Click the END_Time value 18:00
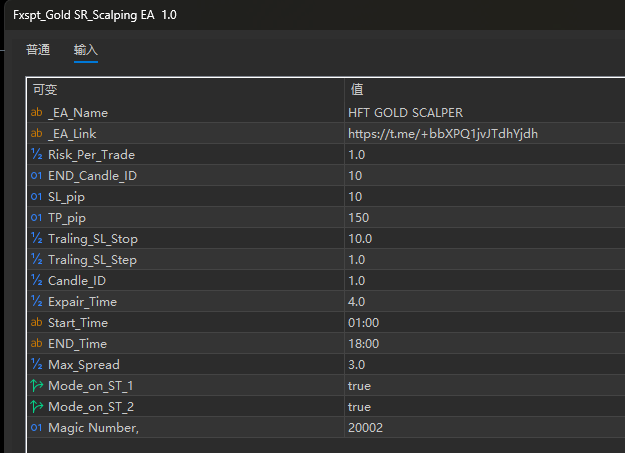The height and width of the screenshot is (453, 625). click(363, 344)
